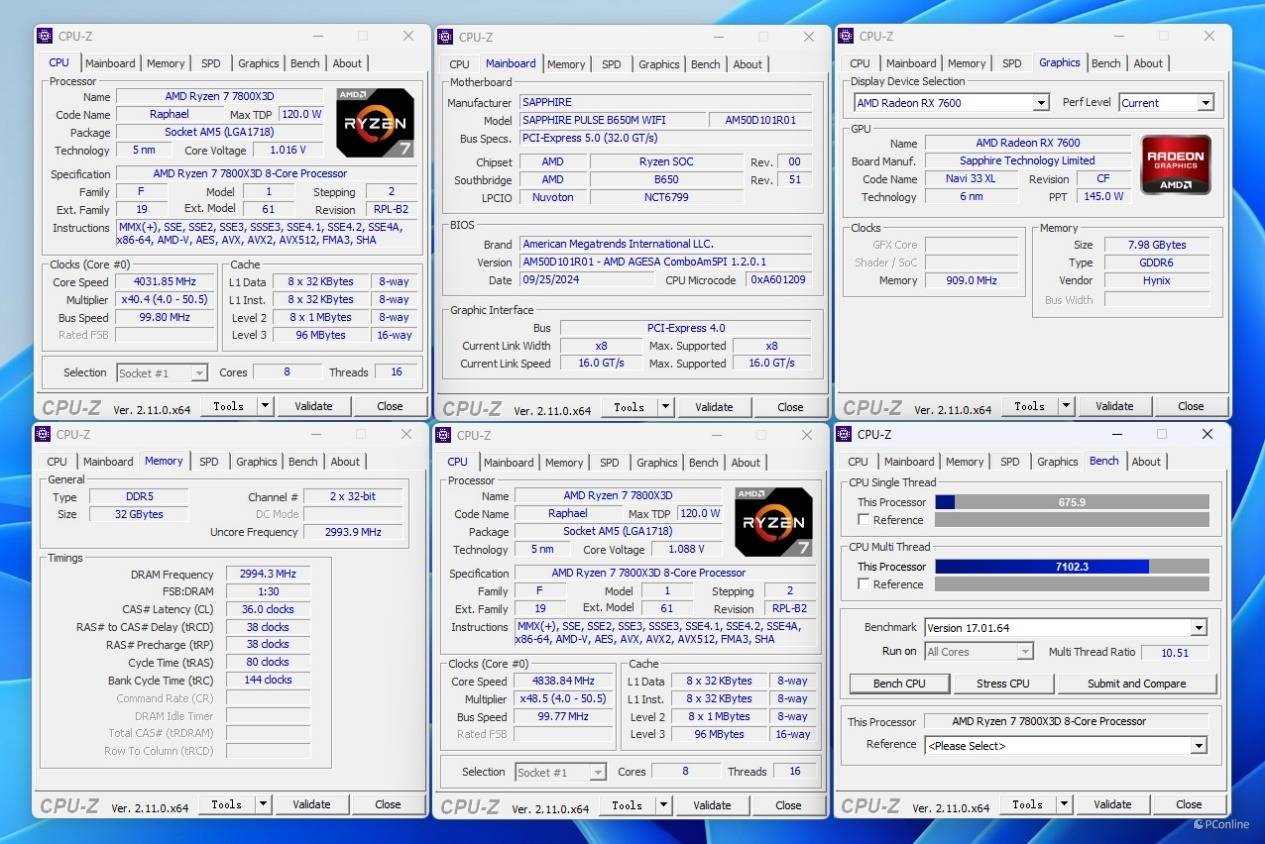
Task: Click the multi thread 7102.3 score bar
Action: (1071, 566)
